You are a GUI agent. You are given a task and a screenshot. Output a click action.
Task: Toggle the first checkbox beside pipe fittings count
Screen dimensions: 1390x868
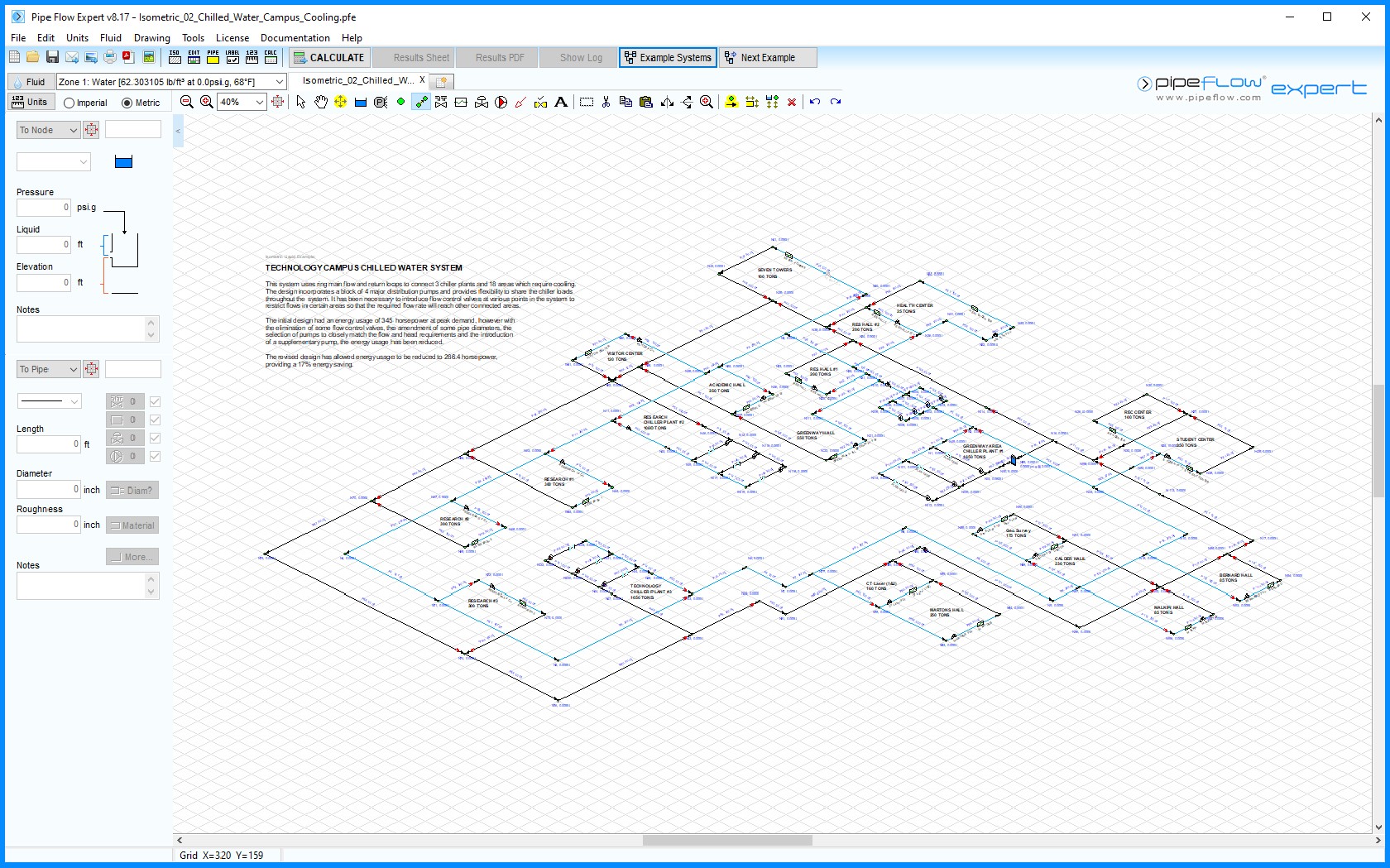point(155,401)
